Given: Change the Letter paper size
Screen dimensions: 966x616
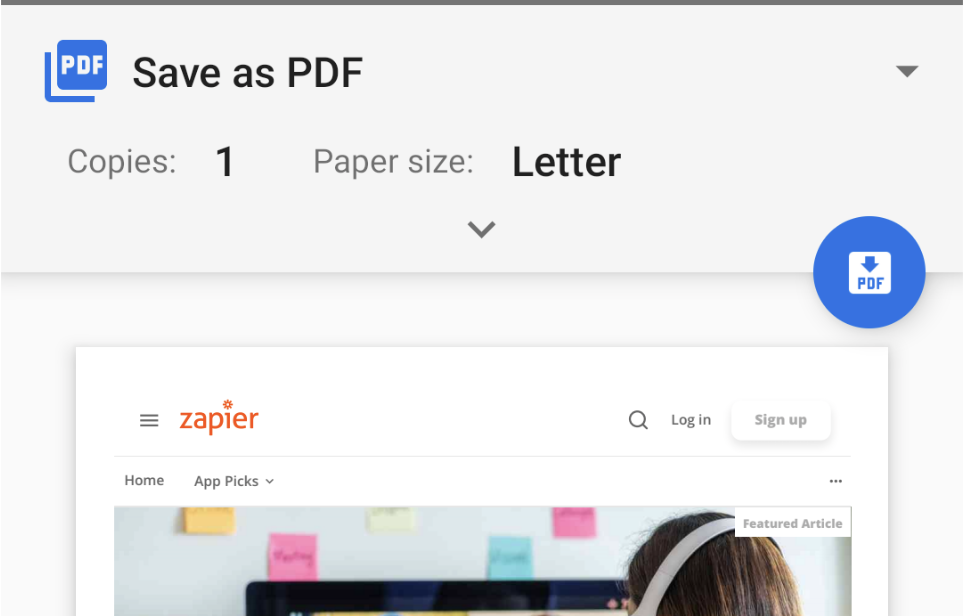Looking at the screenshot, I should 566,162.
